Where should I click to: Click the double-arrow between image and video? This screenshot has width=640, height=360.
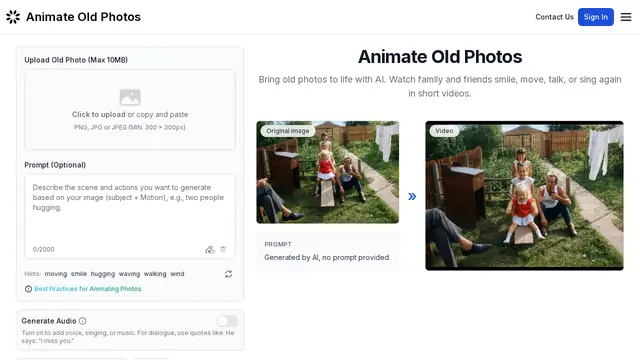pyautogui.click(x=412, y=196)
